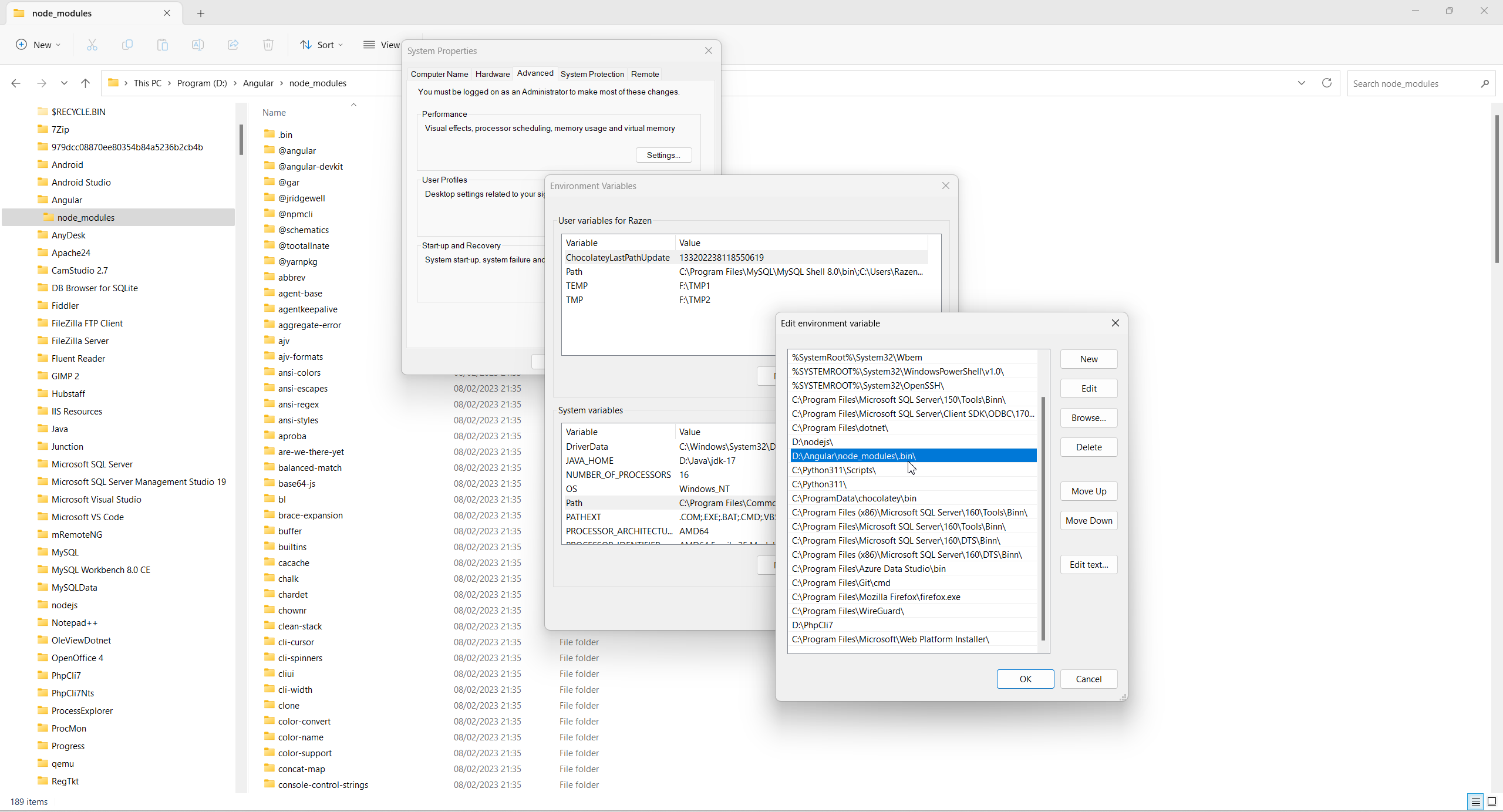Open recent locations chevron
This screenshot has width=1503, height=812.
pyautogui.click(x=64, y=83)
